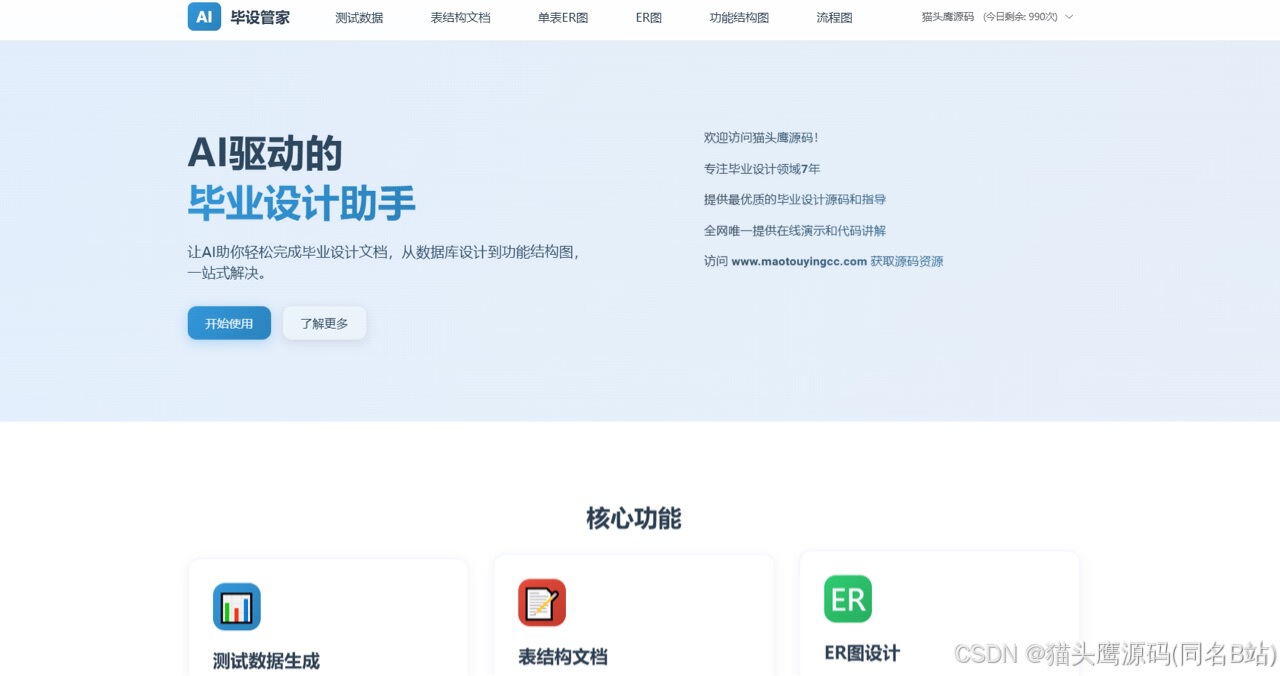1280x676 pixels.
Task: Click the chevron next to 今日剩余 990次
Action: click(1069, 17)
